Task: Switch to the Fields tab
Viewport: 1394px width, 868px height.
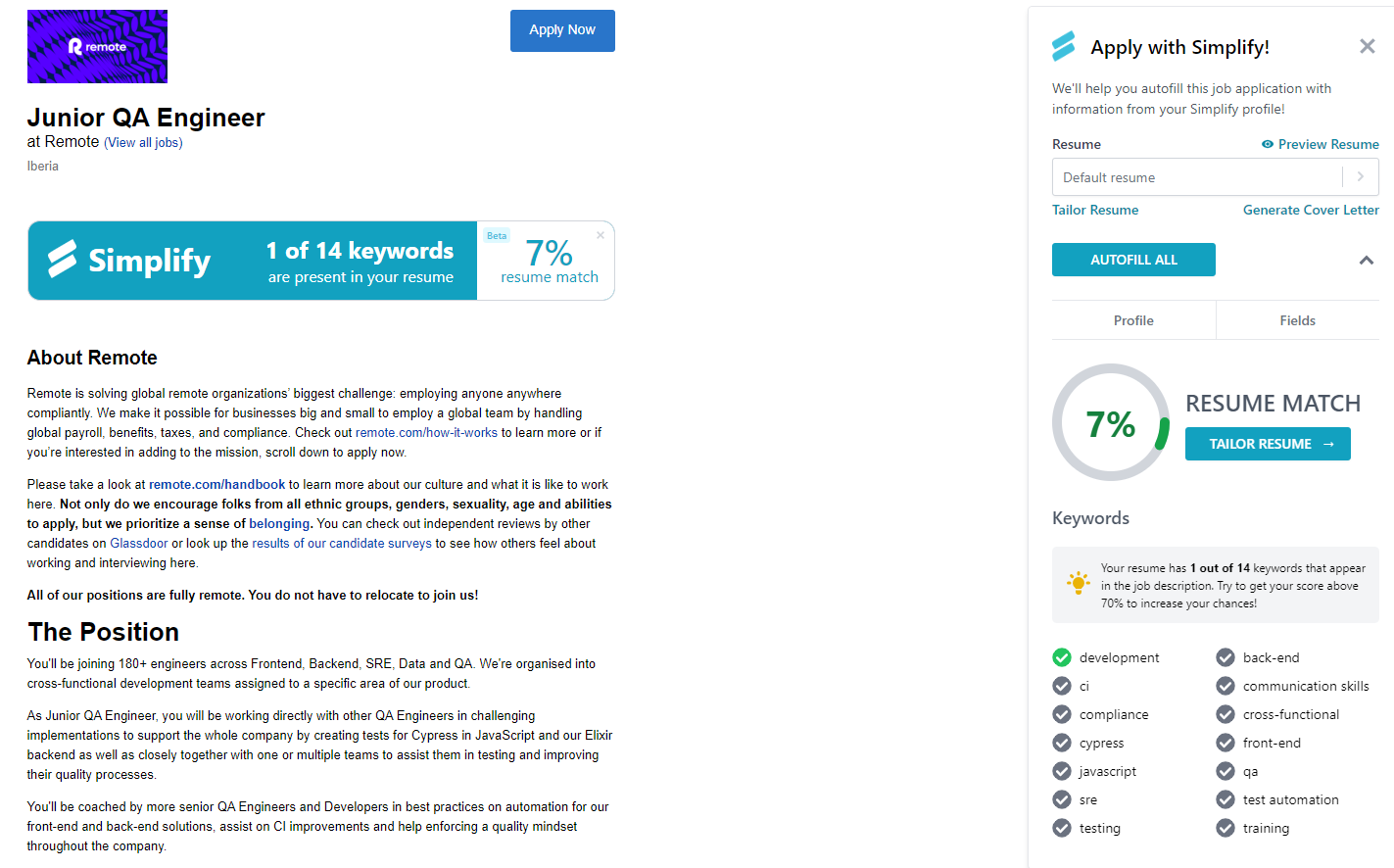Action: [1297, 319]
